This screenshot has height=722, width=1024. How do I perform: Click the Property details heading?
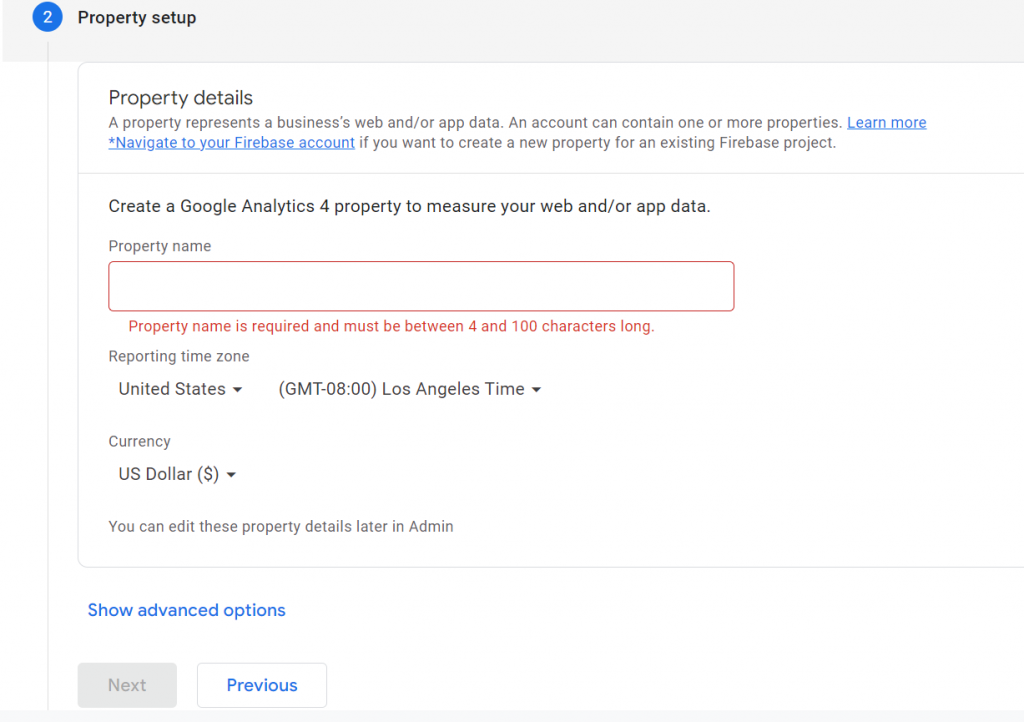coord(180,97)
